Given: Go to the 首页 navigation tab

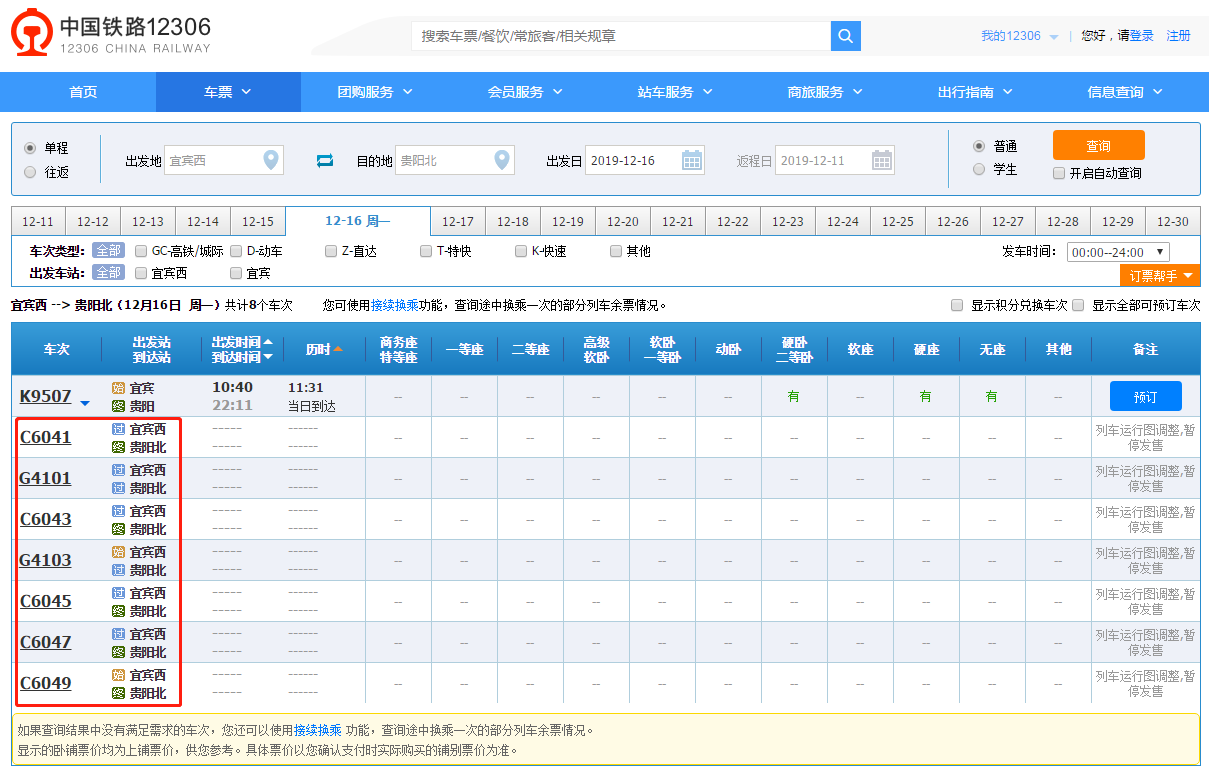Looking at the screenshot, I should [x=83, y=92].
